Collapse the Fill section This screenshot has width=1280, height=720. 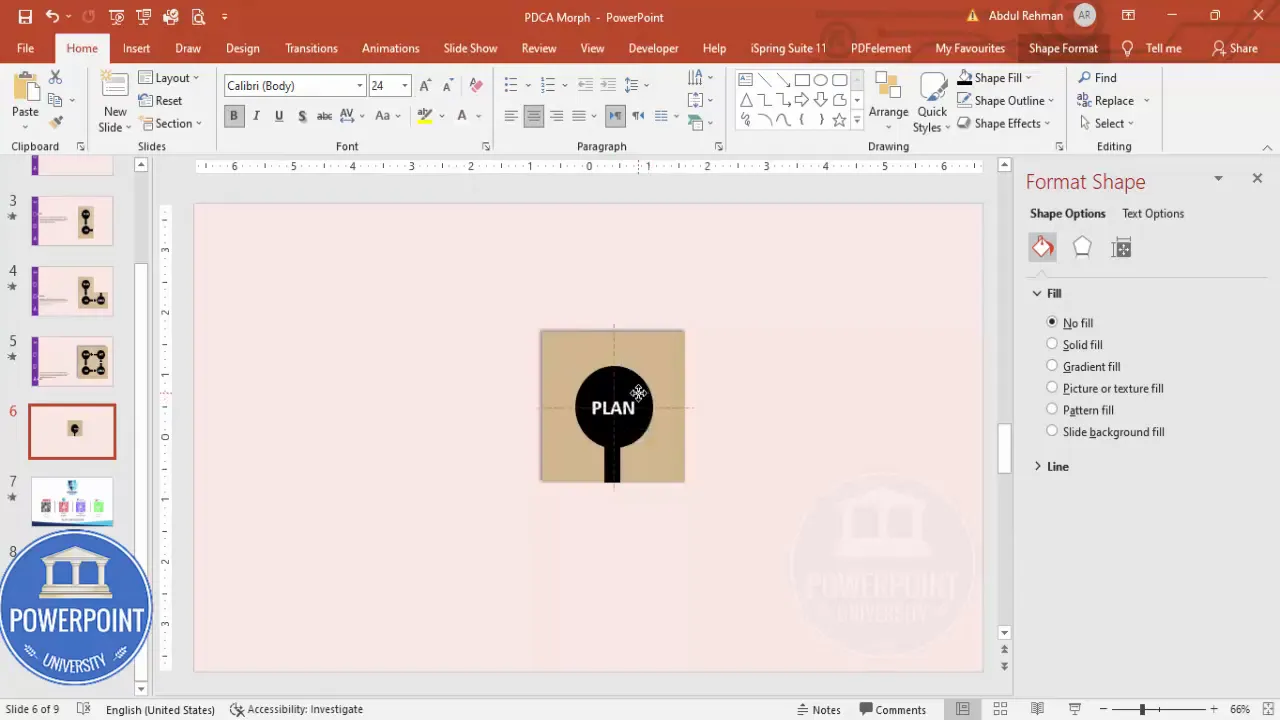pos(1038,293)
